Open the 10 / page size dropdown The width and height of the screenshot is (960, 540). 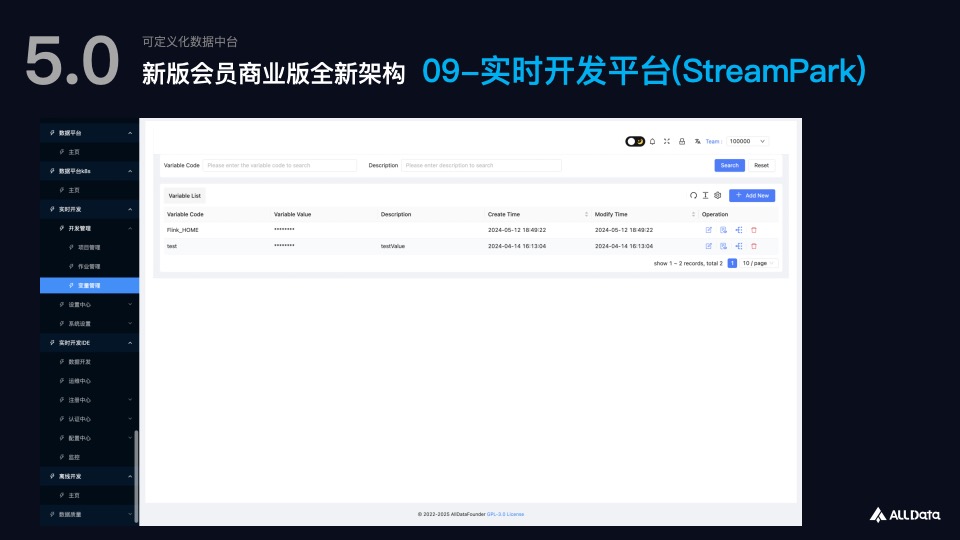[758, 263]
